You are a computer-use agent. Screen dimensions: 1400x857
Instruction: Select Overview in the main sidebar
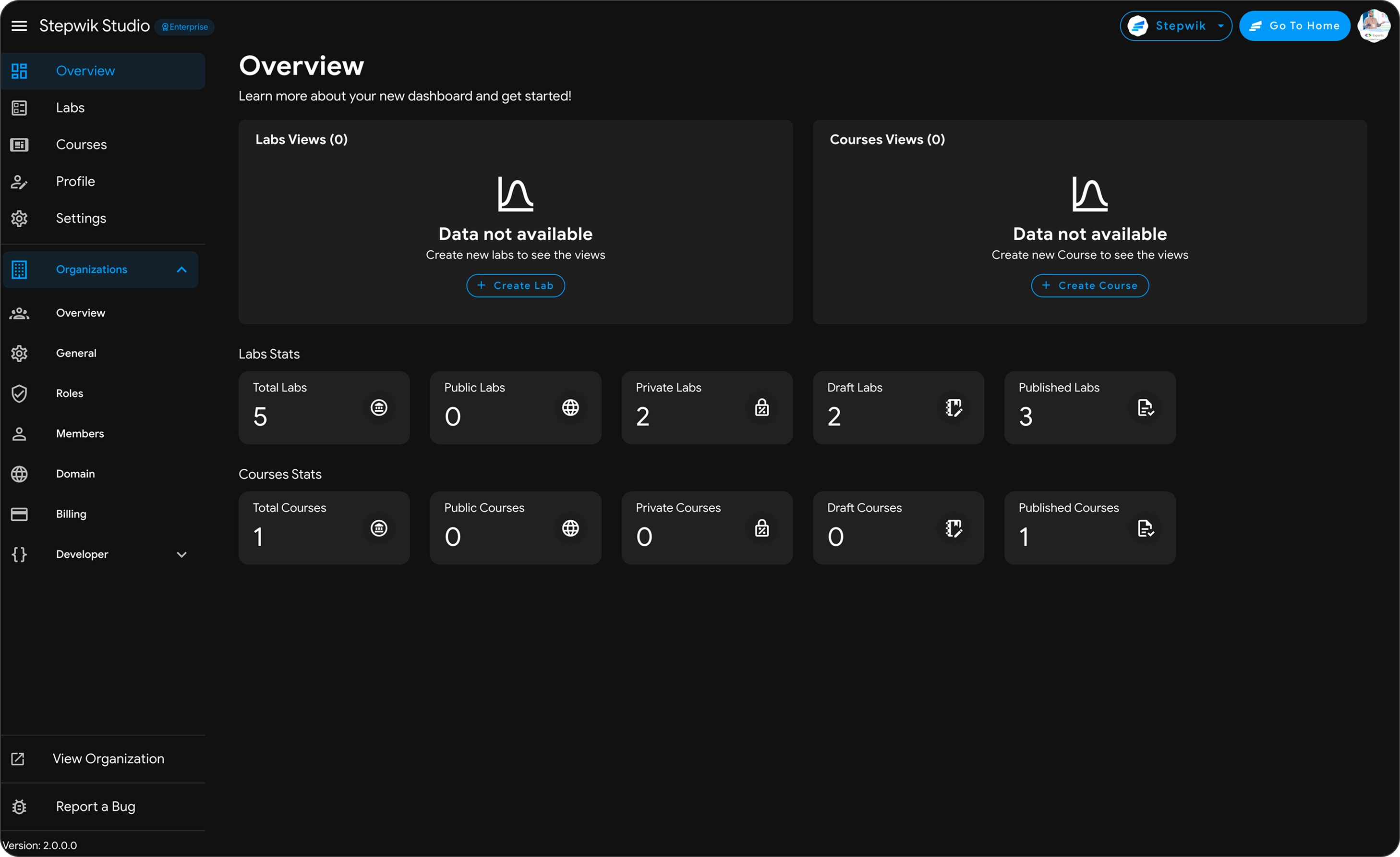pos(103,71)
